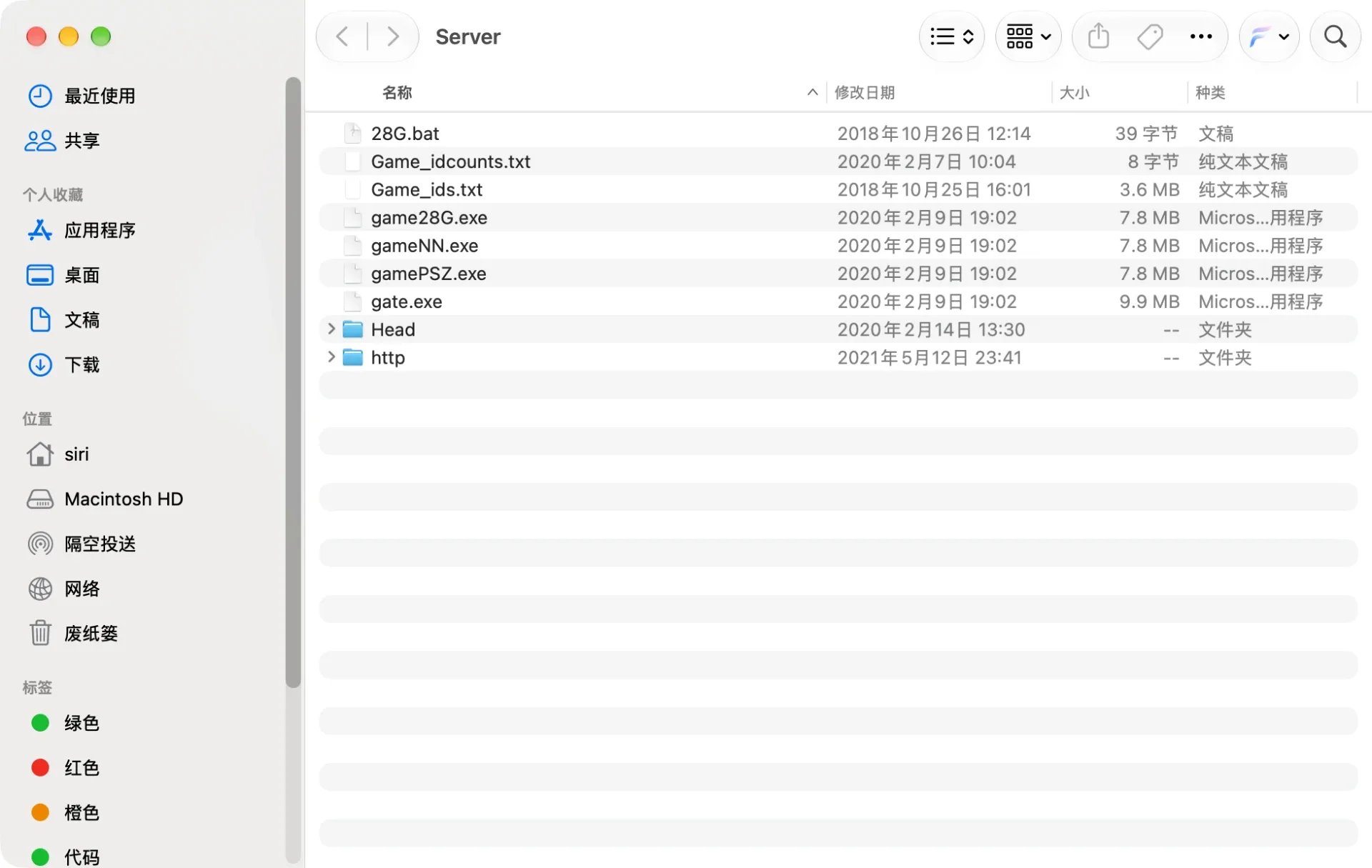Screen dimensions: 1372x868
Task: Open 应用程序 in the sidebar
Action: [x=81, y=230]
